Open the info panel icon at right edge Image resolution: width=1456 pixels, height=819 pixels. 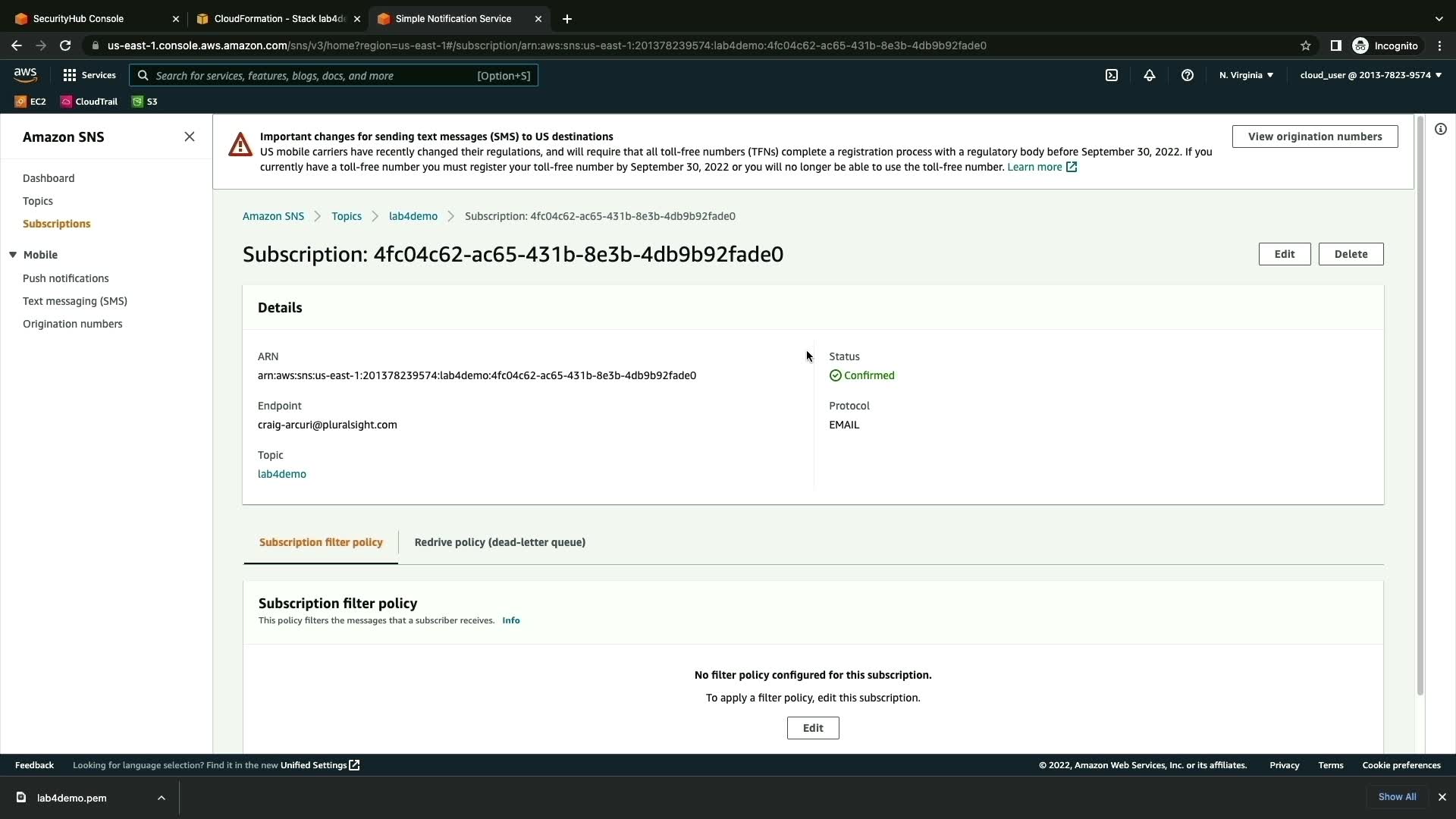coord(1440,129)
